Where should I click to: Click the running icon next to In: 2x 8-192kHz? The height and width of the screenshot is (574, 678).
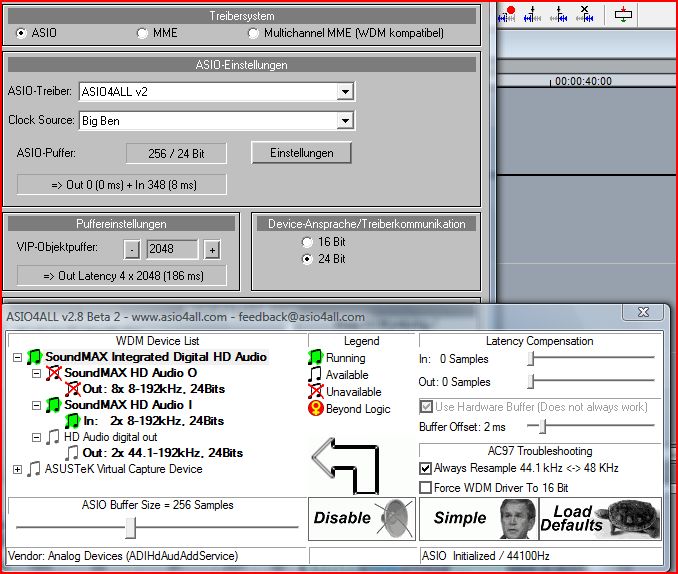(x=73, y=421)
